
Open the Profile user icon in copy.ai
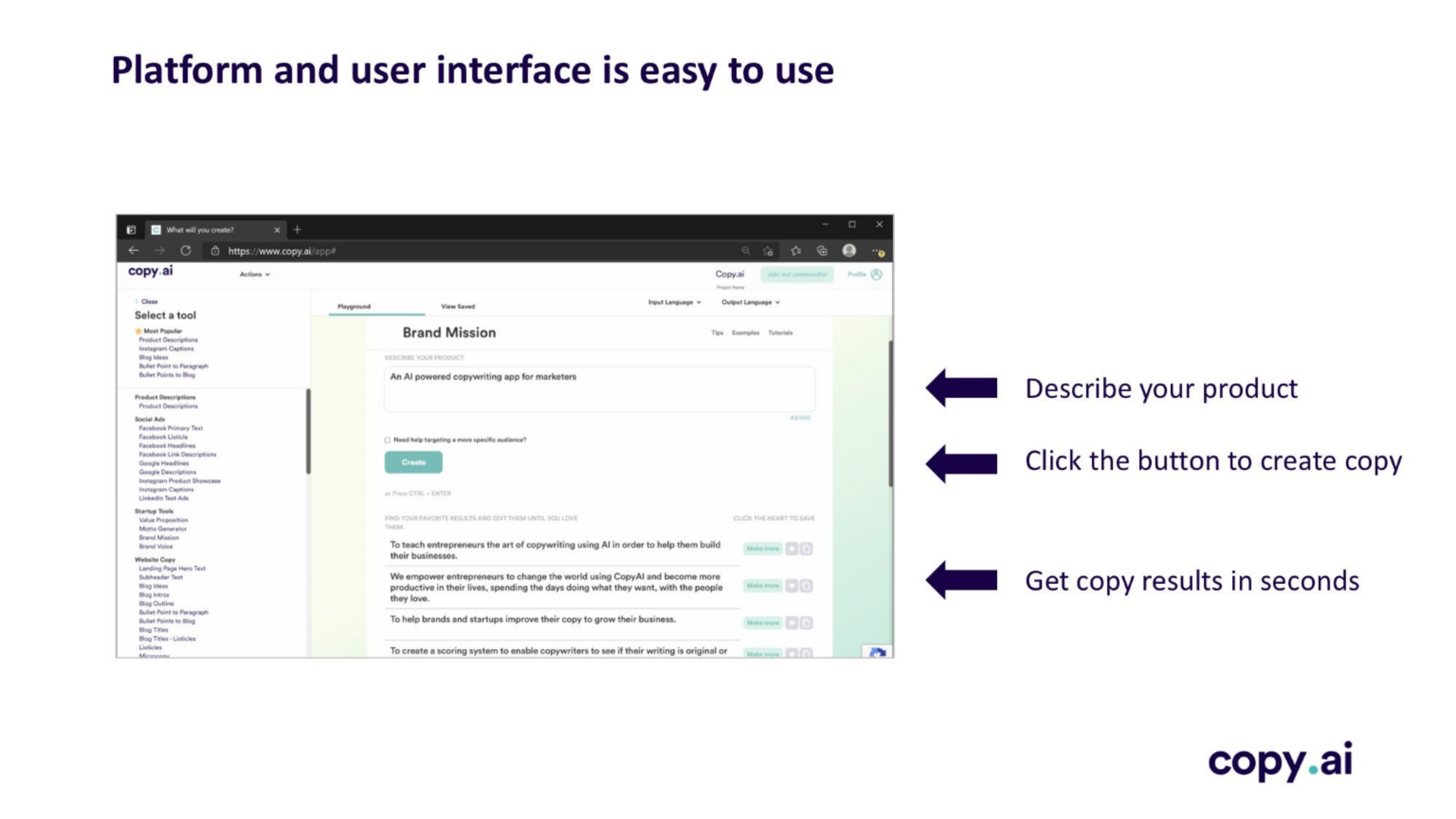point(876,274)
